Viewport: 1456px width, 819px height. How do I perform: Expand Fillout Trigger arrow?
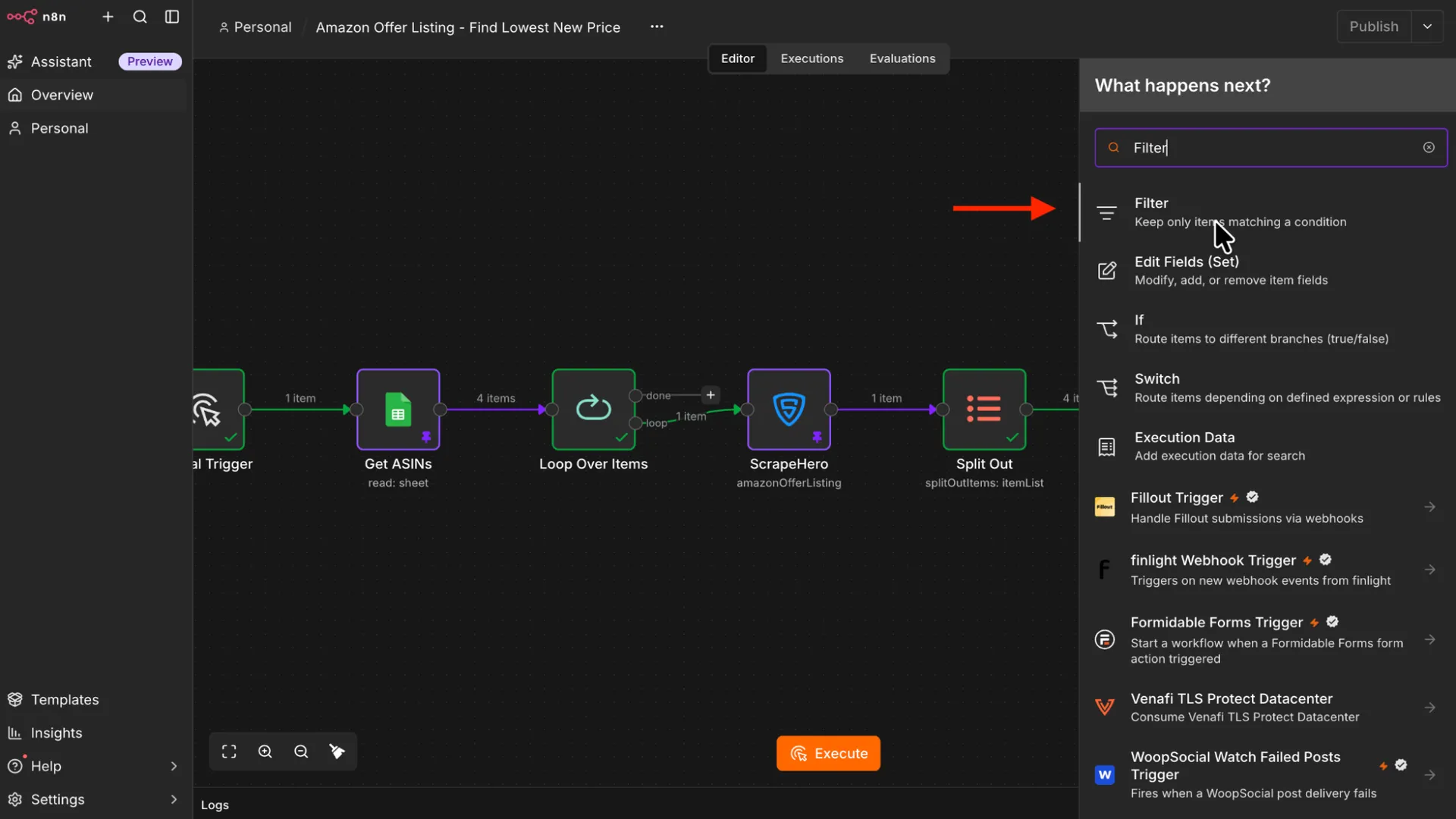[1429, 507]
